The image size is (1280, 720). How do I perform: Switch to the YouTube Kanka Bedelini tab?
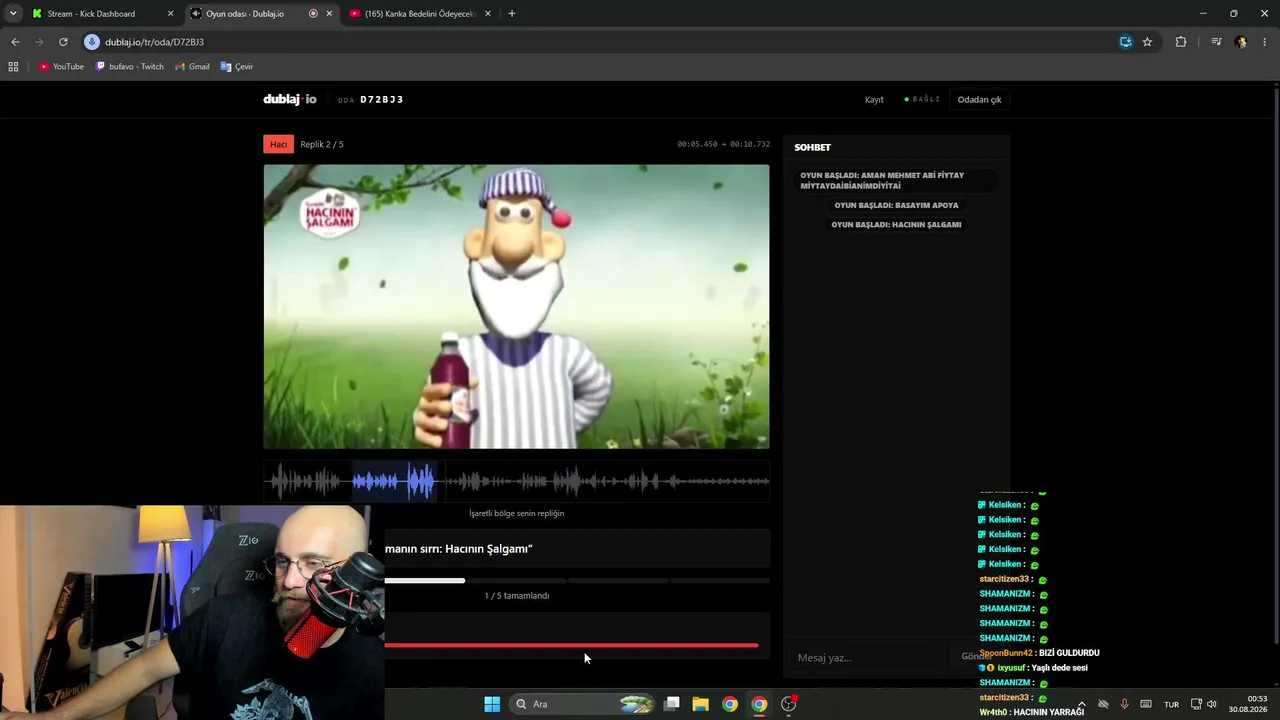tap(420, 14)
